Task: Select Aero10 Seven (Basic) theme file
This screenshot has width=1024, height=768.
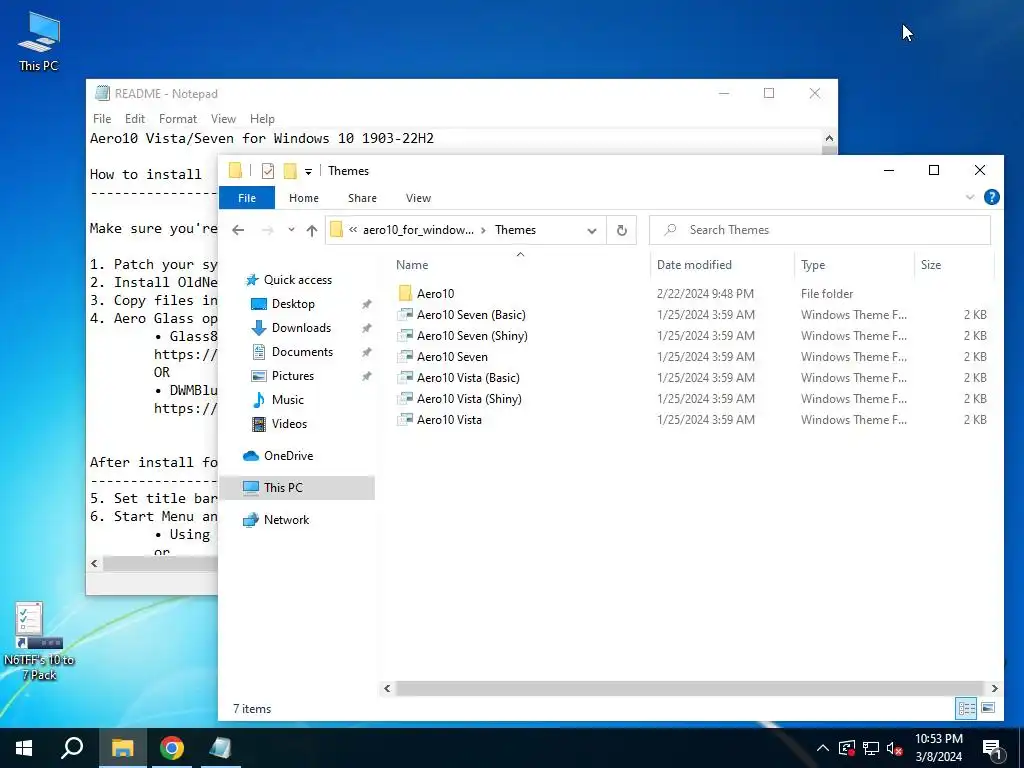Action: (471, 314)
